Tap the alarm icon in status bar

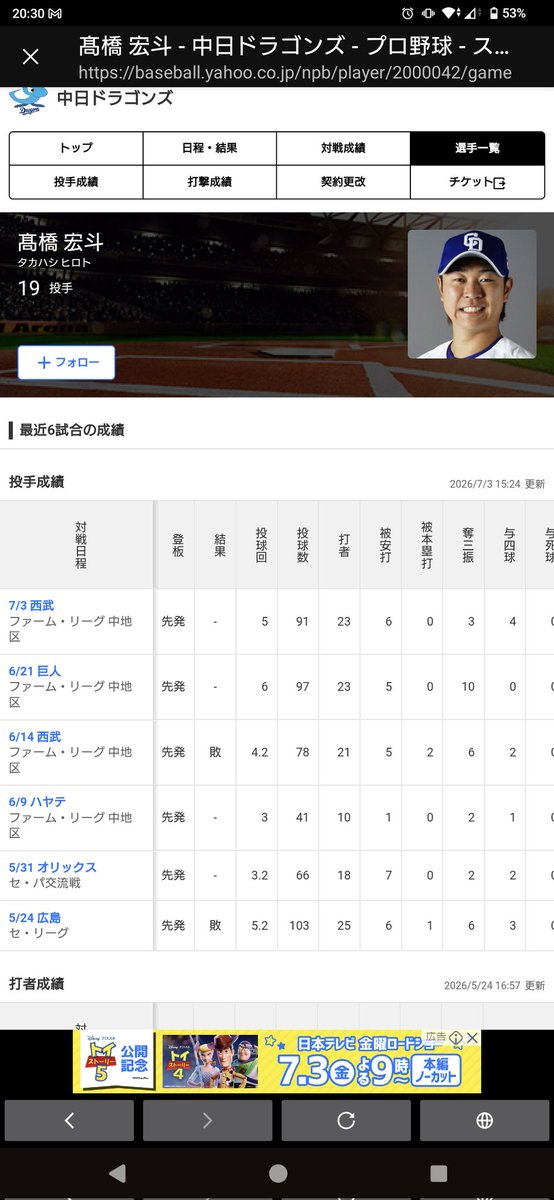(407, 13)
